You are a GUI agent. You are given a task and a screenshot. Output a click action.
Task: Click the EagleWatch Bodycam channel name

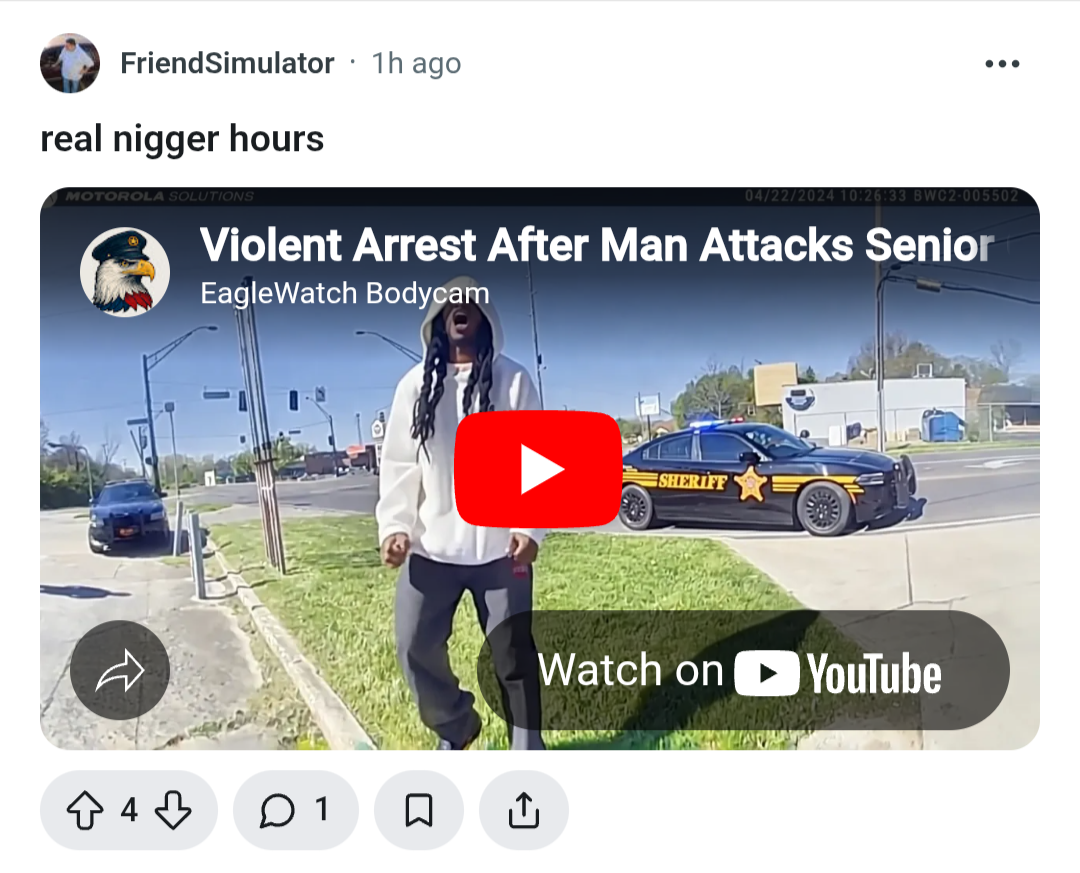pyautogui.click(x=344, y=294)
